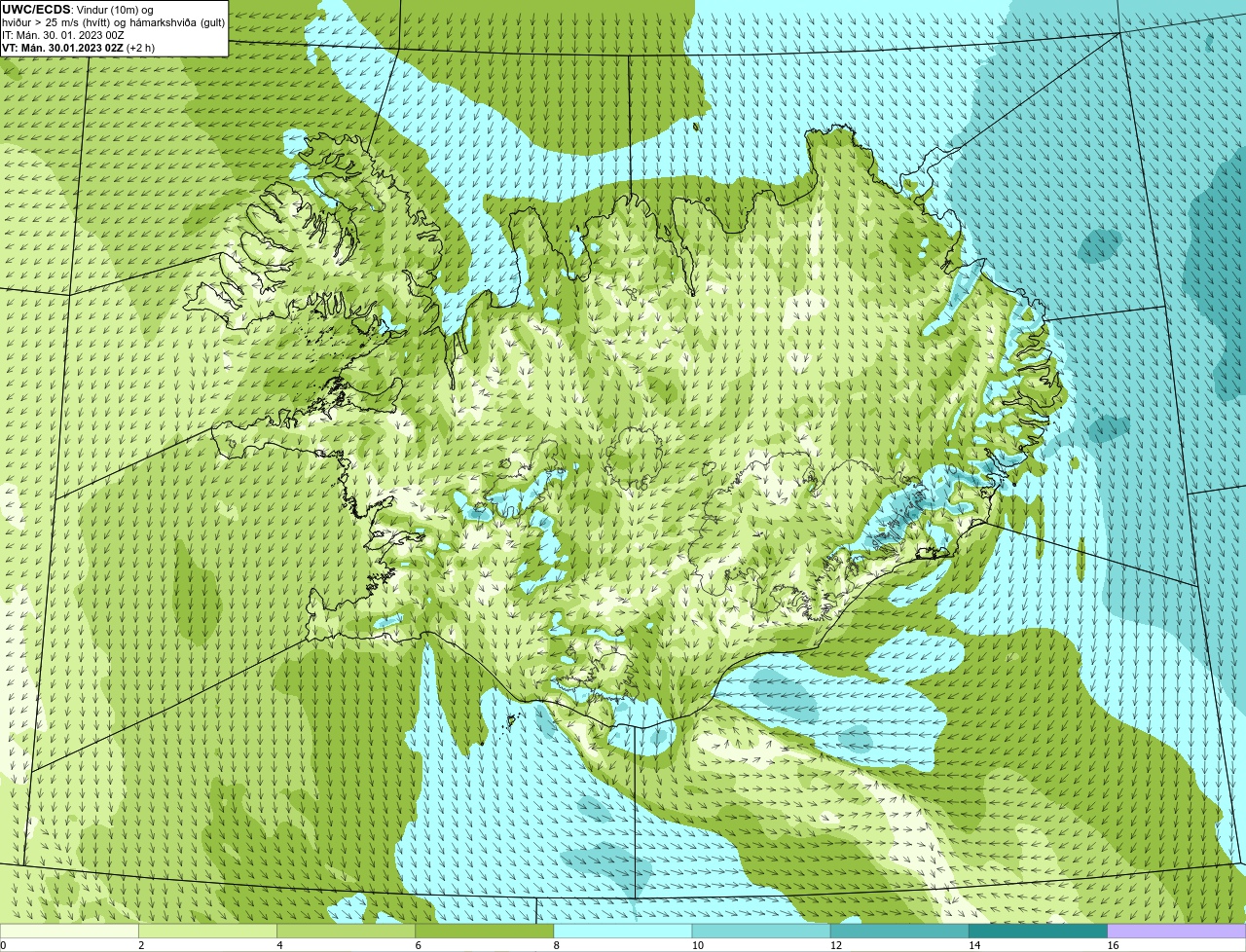This screenshot has width=1246, height=952.
Task: Click the legend scale label '4'
Action: 279,945
